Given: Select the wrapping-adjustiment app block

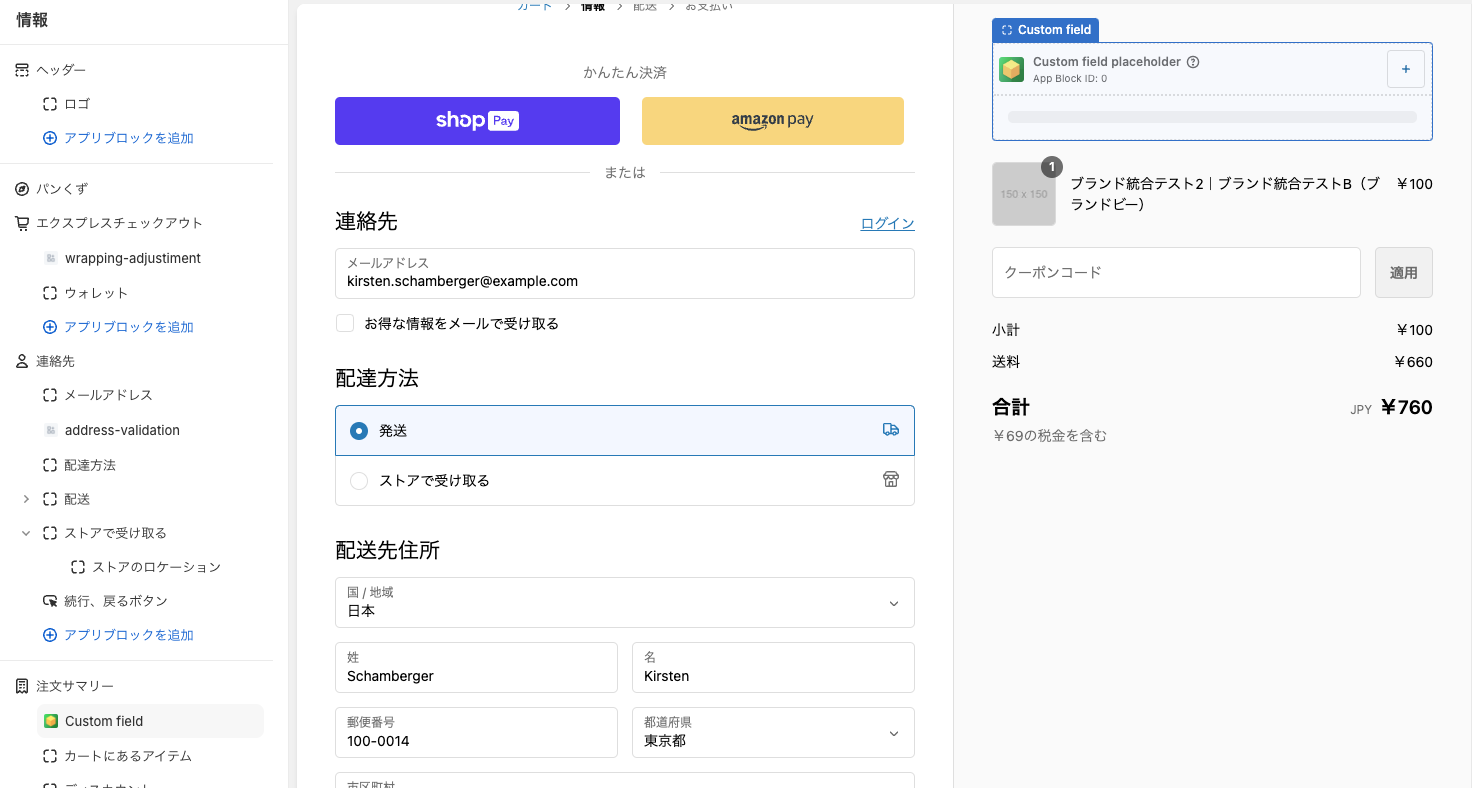Looking at the screenshot, I should 132,258.
